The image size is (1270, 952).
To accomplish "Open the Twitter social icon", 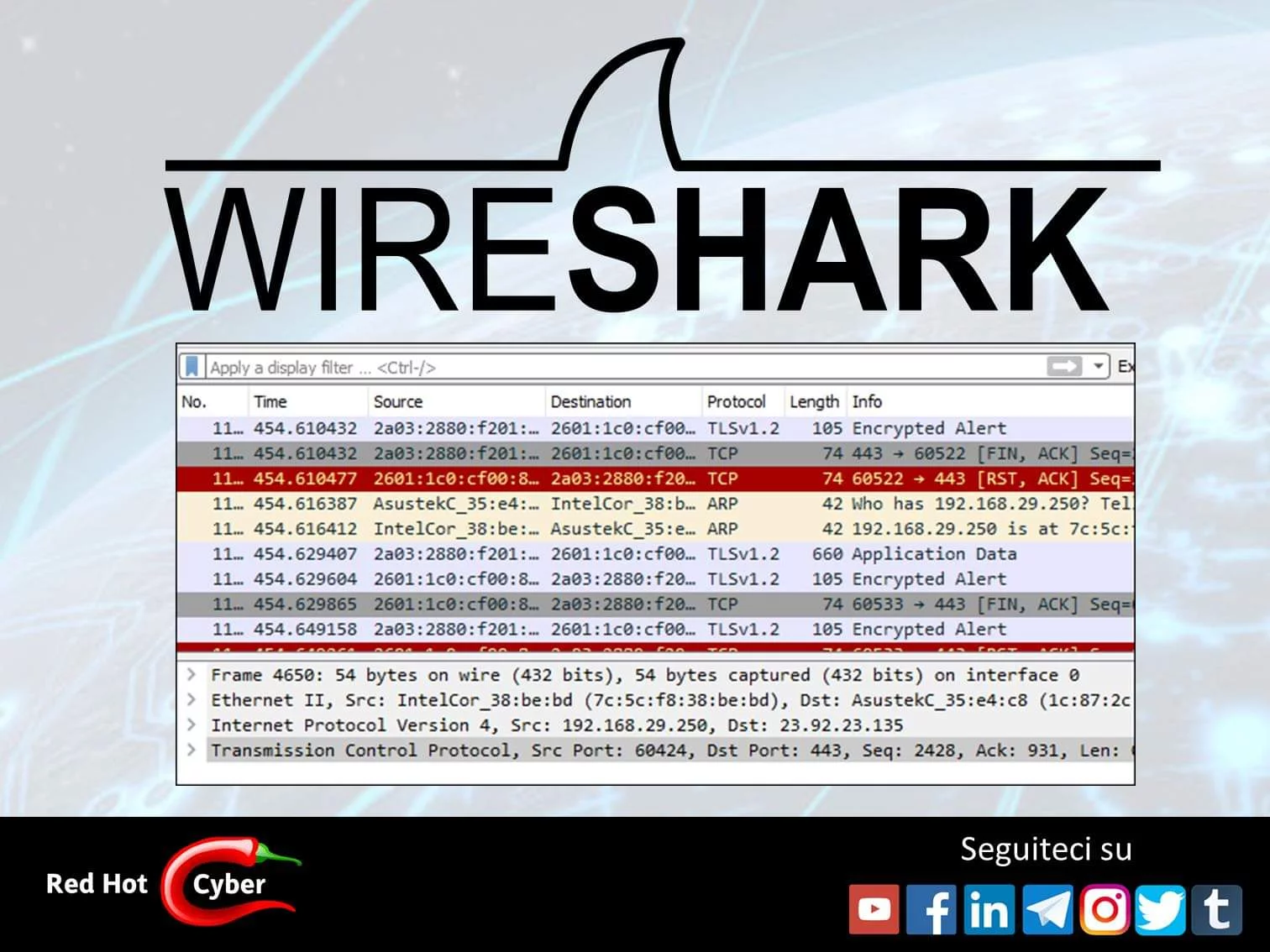I will (x=1161, y=909).
